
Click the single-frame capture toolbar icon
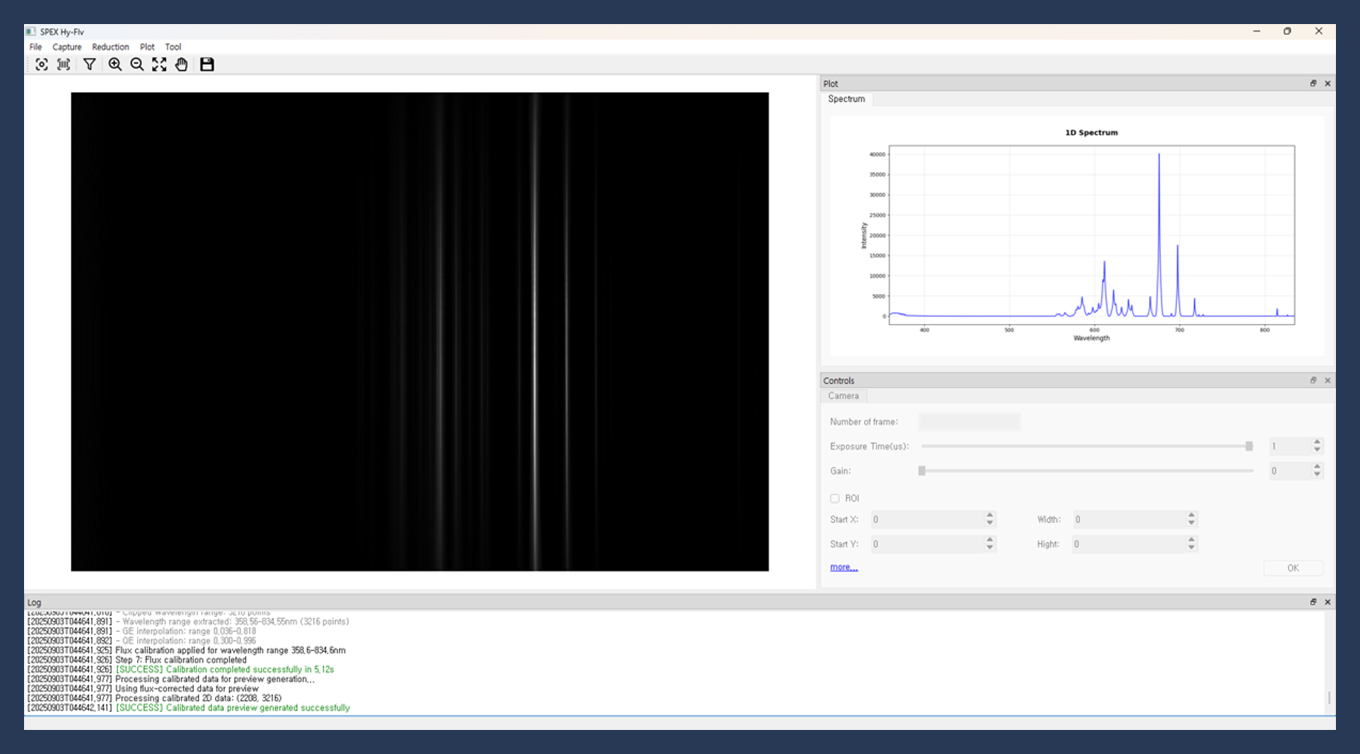click(41, 64)
